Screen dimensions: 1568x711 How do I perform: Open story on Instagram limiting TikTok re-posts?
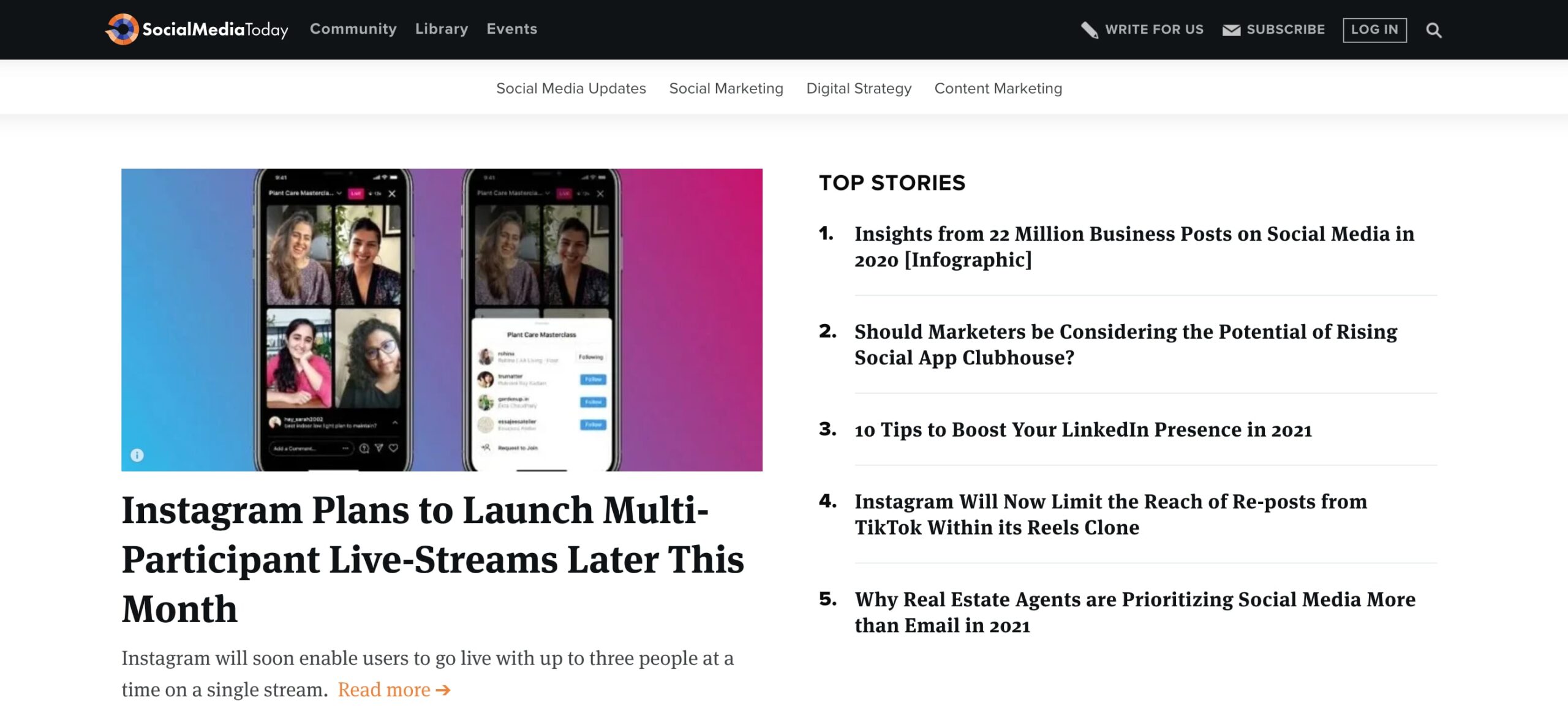[1110, 514]
